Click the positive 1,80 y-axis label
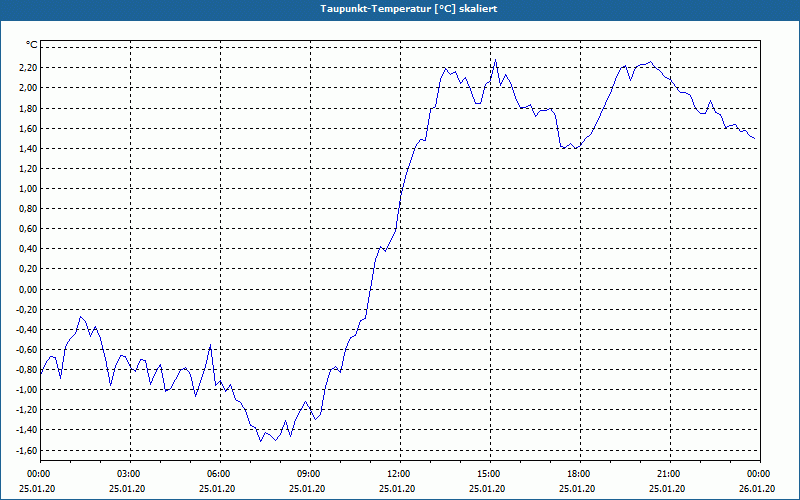 coord(29,108)
